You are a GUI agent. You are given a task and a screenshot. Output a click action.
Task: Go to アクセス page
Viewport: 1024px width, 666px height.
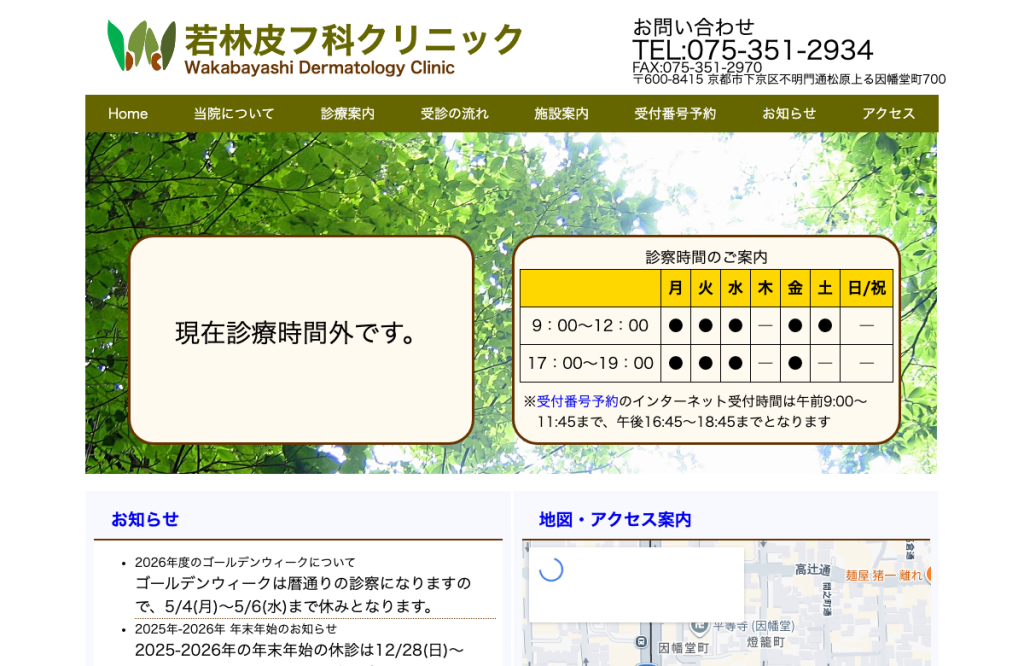coord(888,114)
